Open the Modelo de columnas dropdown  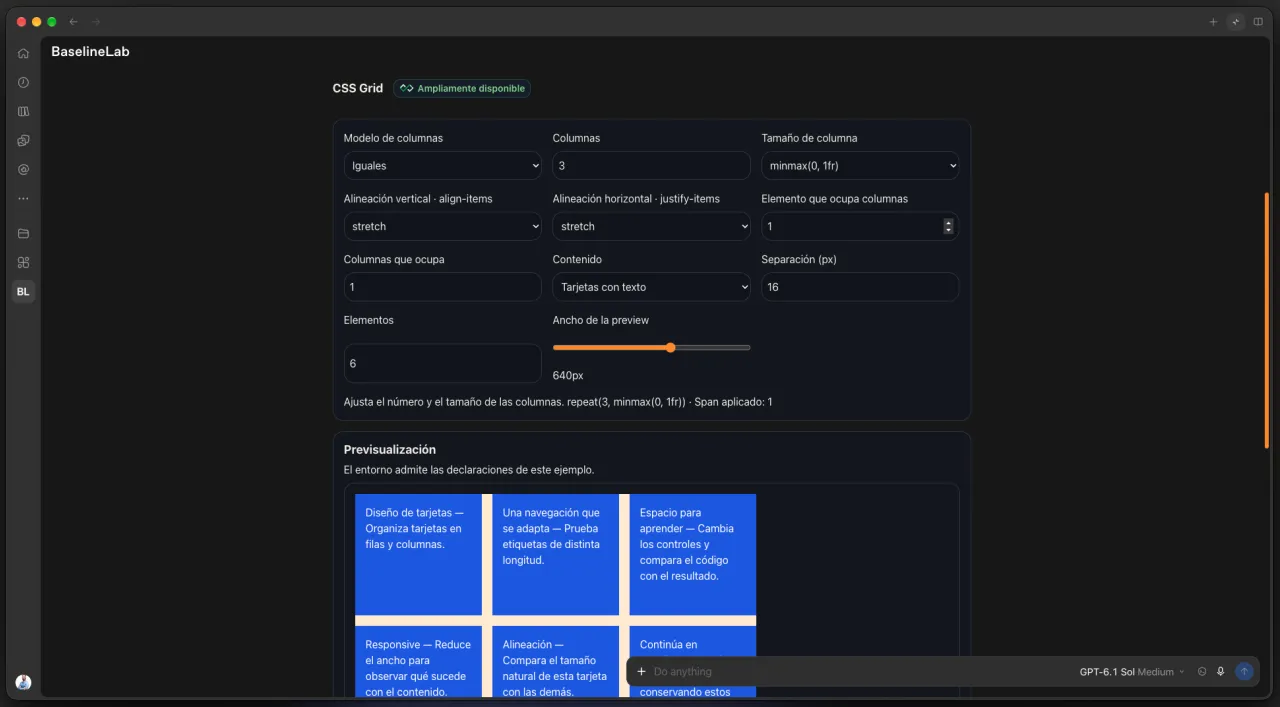[x=442, y=166]
